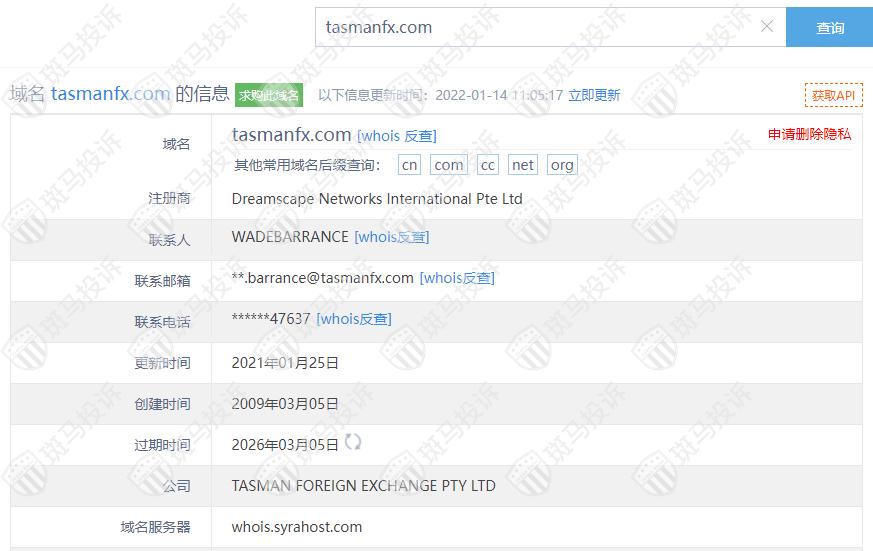This screenshot has height=551, width=873.
Task: Open the [whois 反查] link next to the domain name
Action: point(397,136)
